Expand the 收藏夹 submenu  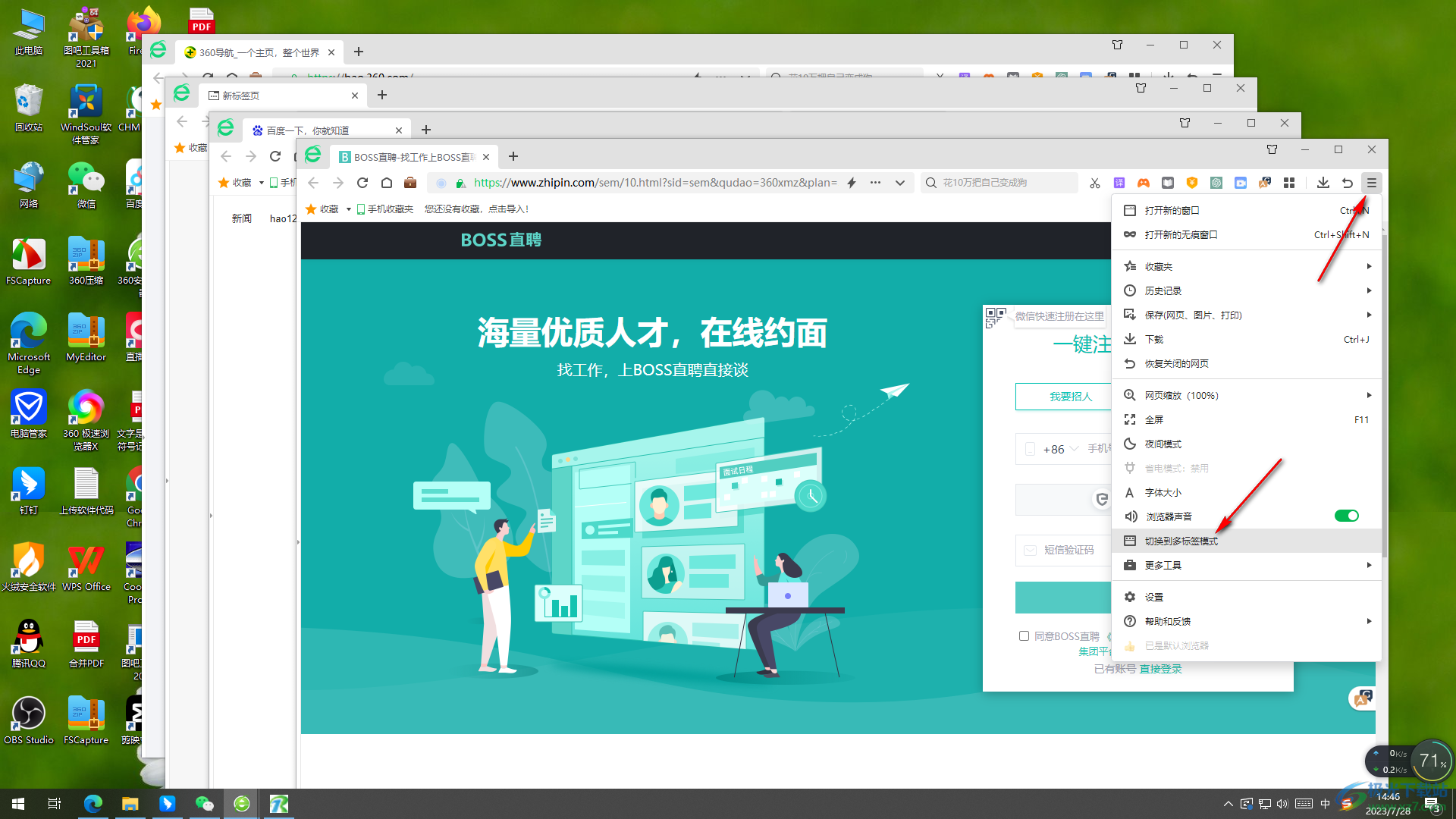click(x=1247, y=266)
